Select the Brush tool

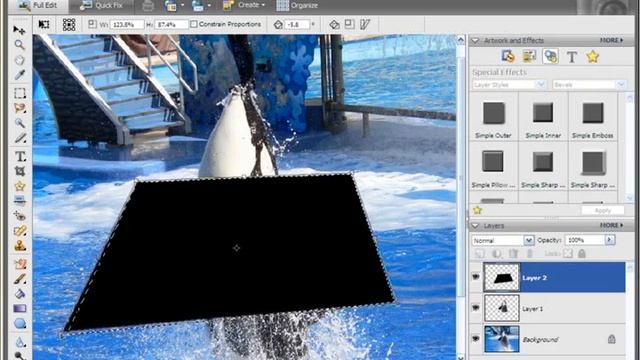[x=20, y=279]
